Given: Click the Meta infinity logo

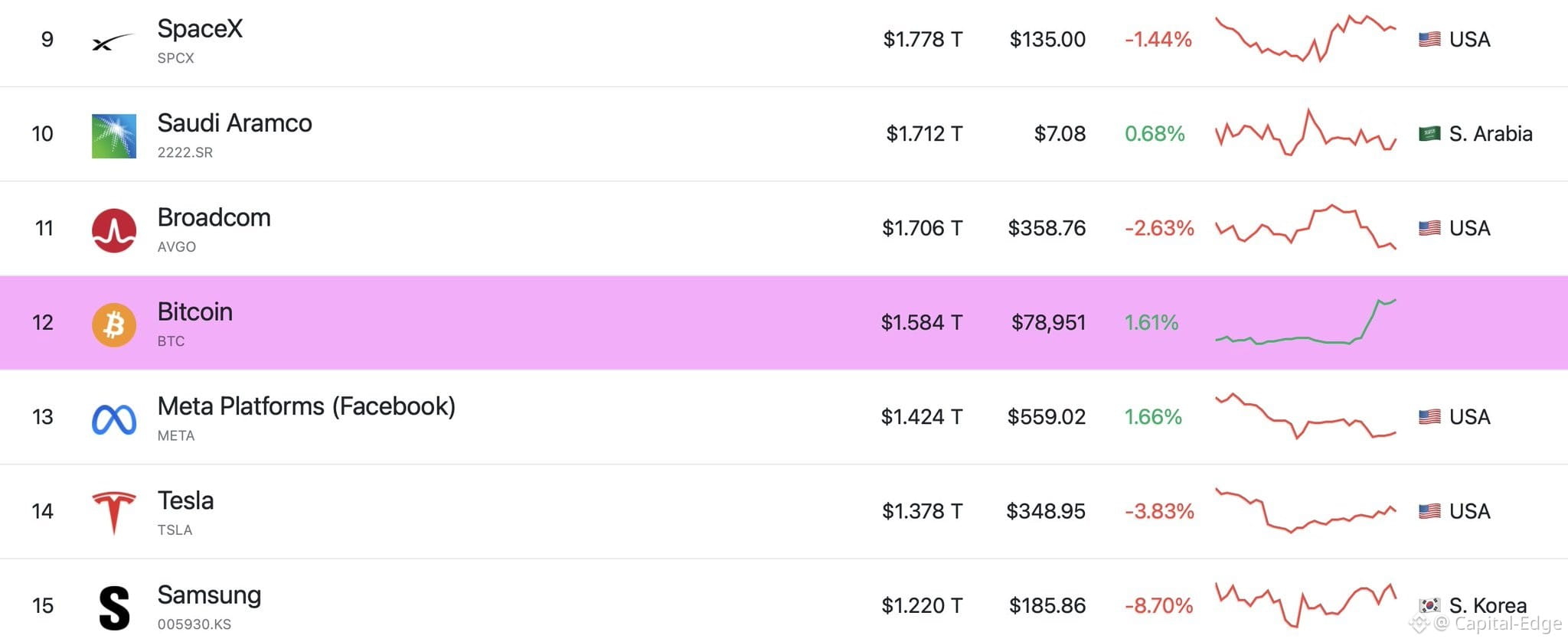Looking at the screenshot, I should click(114, 419).
